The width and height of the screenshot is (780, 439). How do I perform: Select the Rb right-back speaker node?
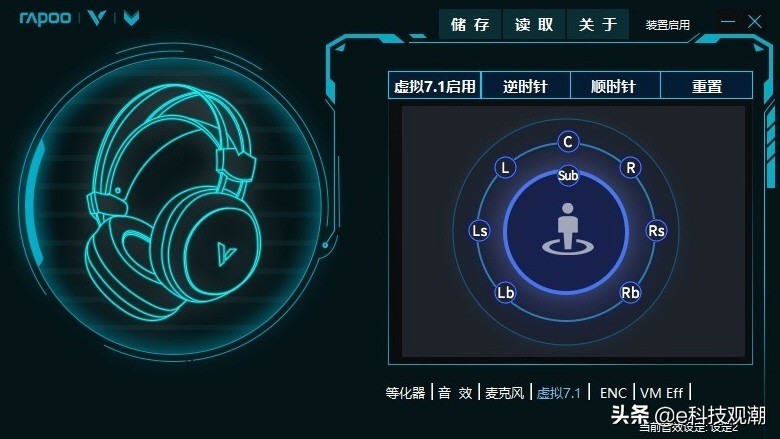pos(630,292)
